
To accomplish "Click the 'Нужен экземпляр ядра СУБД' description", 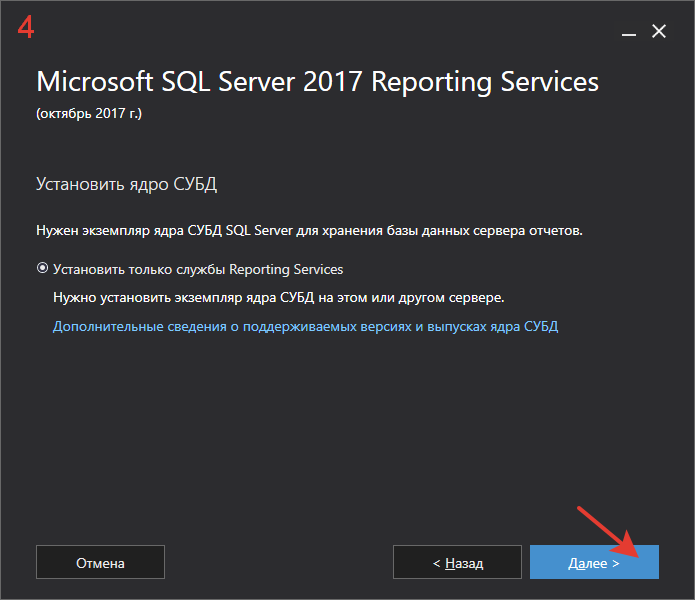I will tap(309, 230).
